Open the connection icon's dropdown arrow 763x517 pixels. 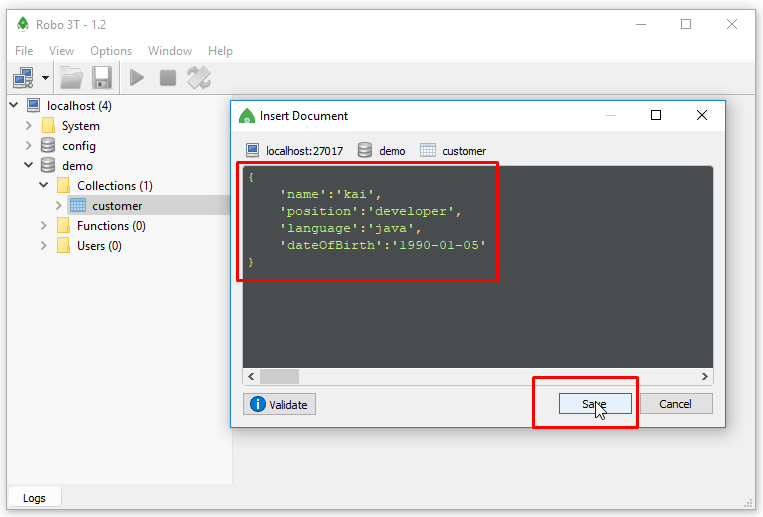[x=45, y=78]
